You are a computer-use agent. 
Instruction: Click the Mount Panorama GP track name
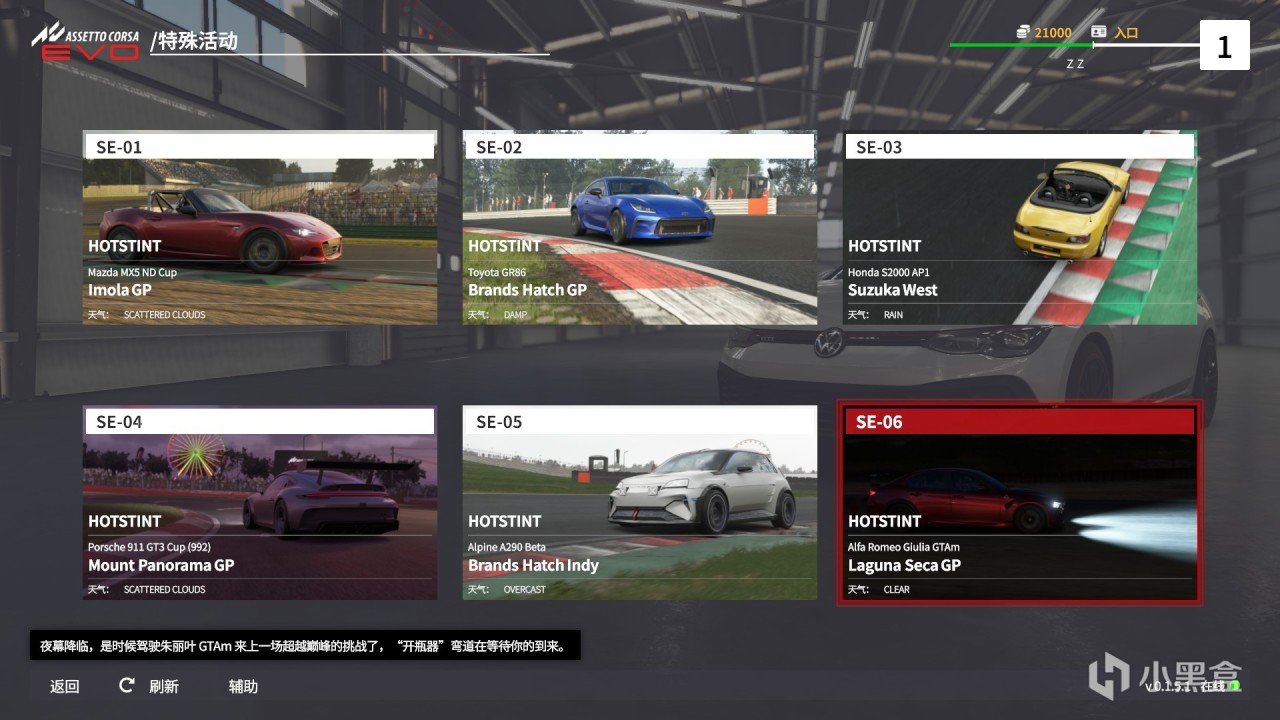[x=161, y=565]
